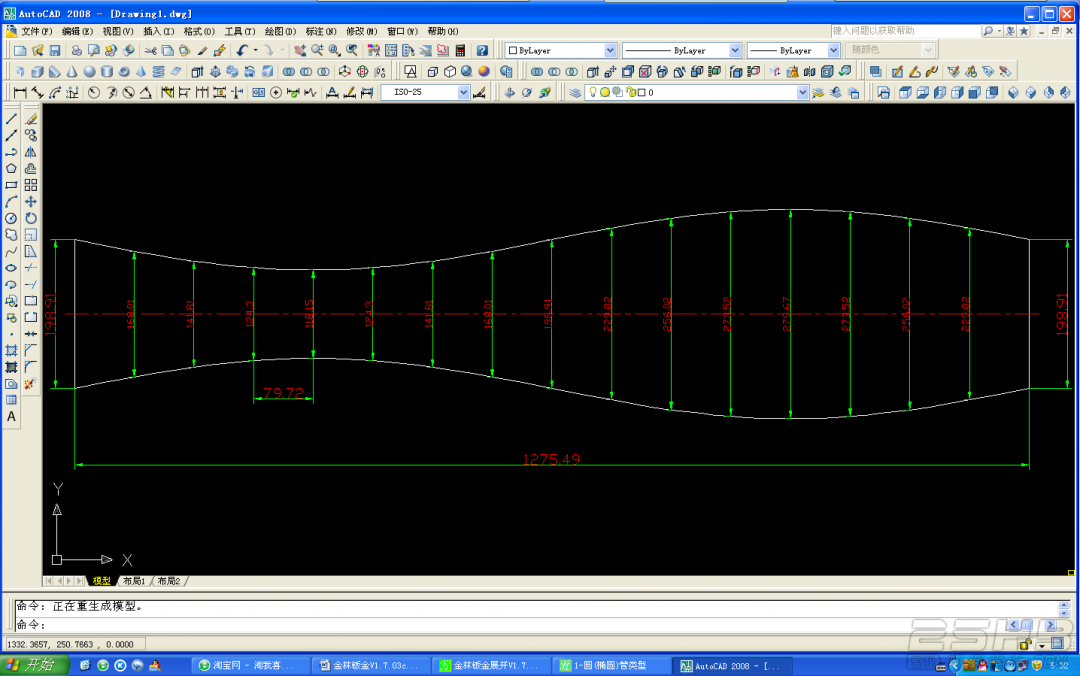This screenshot has height=676, width=1080.
Task: Click the Explode modify tool
Action: tap(30, 384)
